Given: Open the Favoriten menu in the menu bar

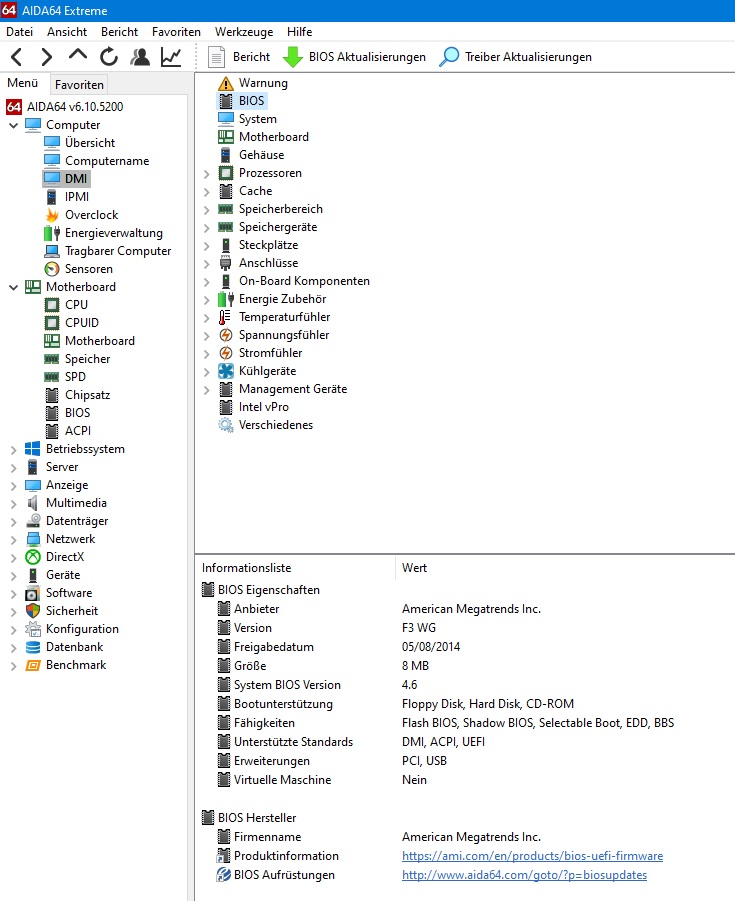Looking at the screenshot, I should [176, 32].
